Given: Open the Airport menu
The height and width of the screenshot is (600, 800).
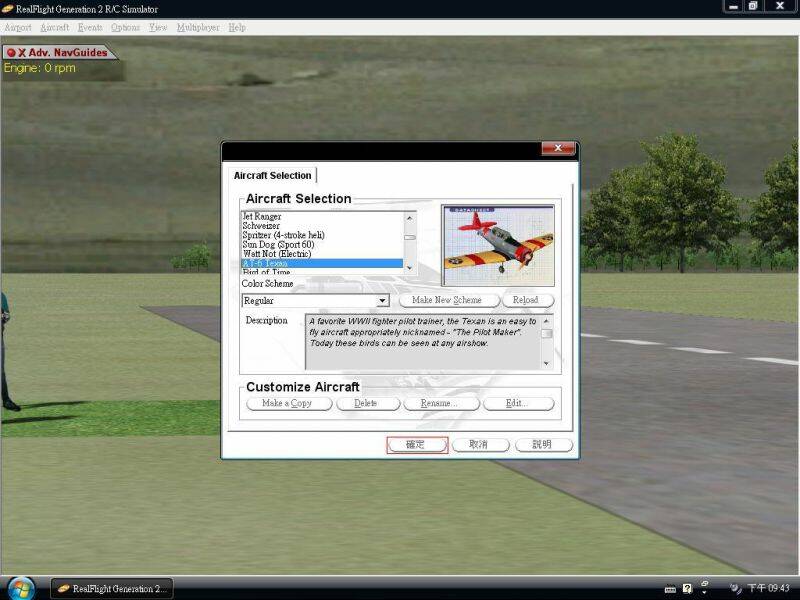Looking at the screenshot, I should click(18, 28).
